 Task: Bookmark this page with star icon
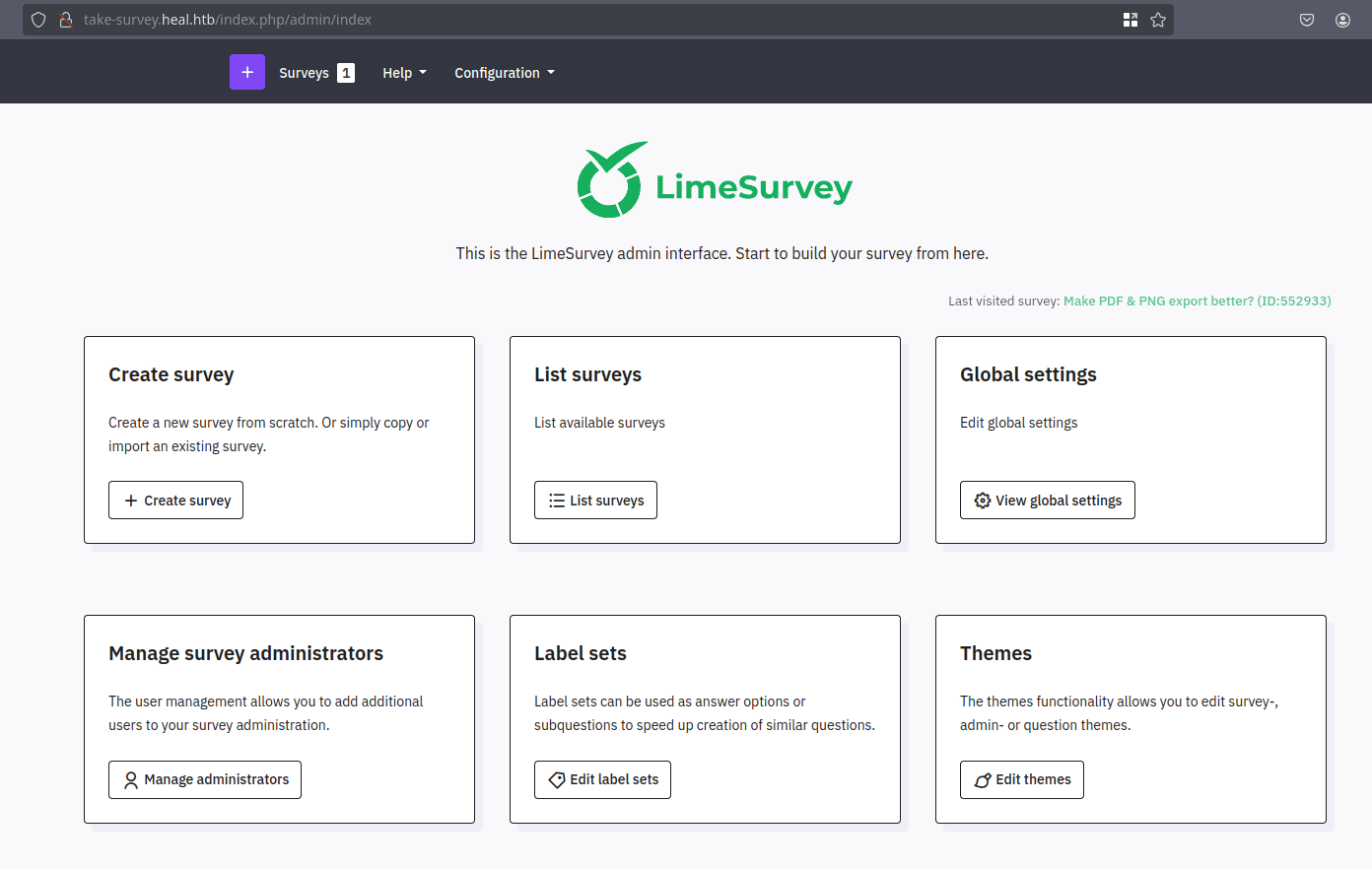pos(1158,20)
